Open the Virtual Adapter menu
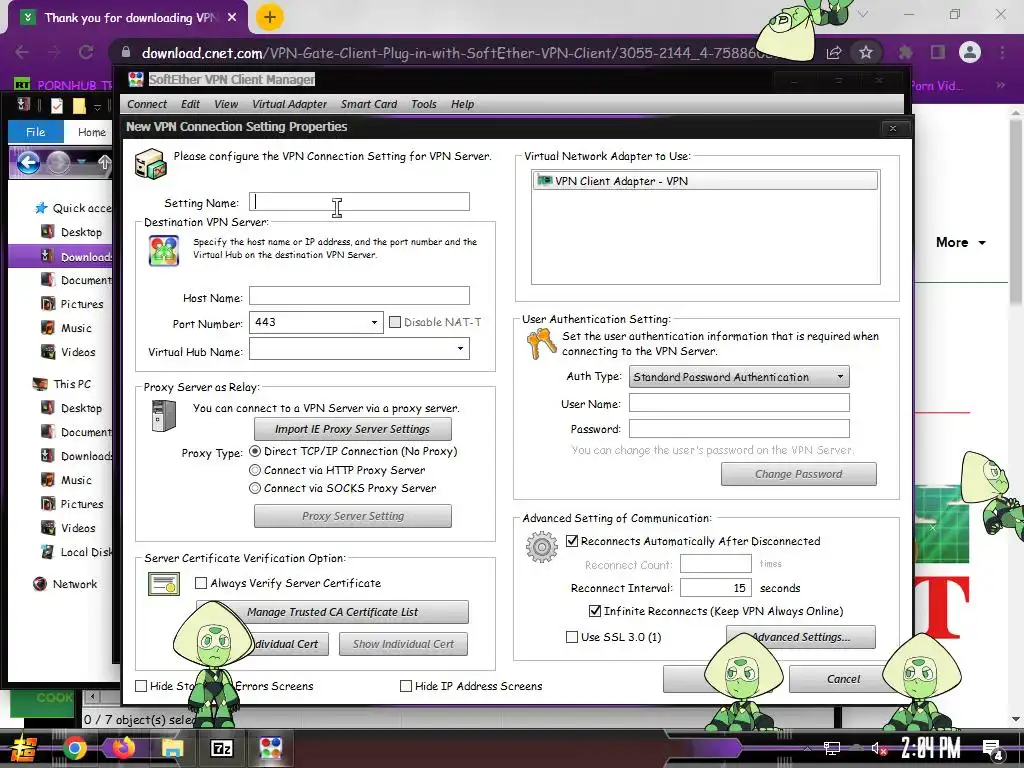1024x768 pixels. (x=289, y=104)
